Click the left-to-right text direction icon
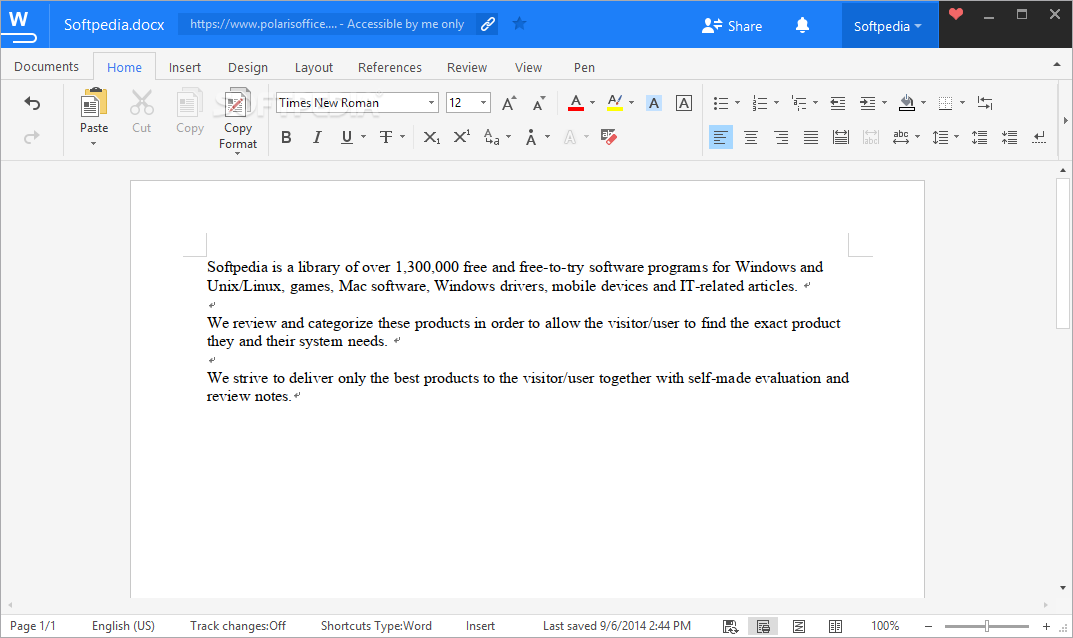1073x638 pixels. [985, 103]
